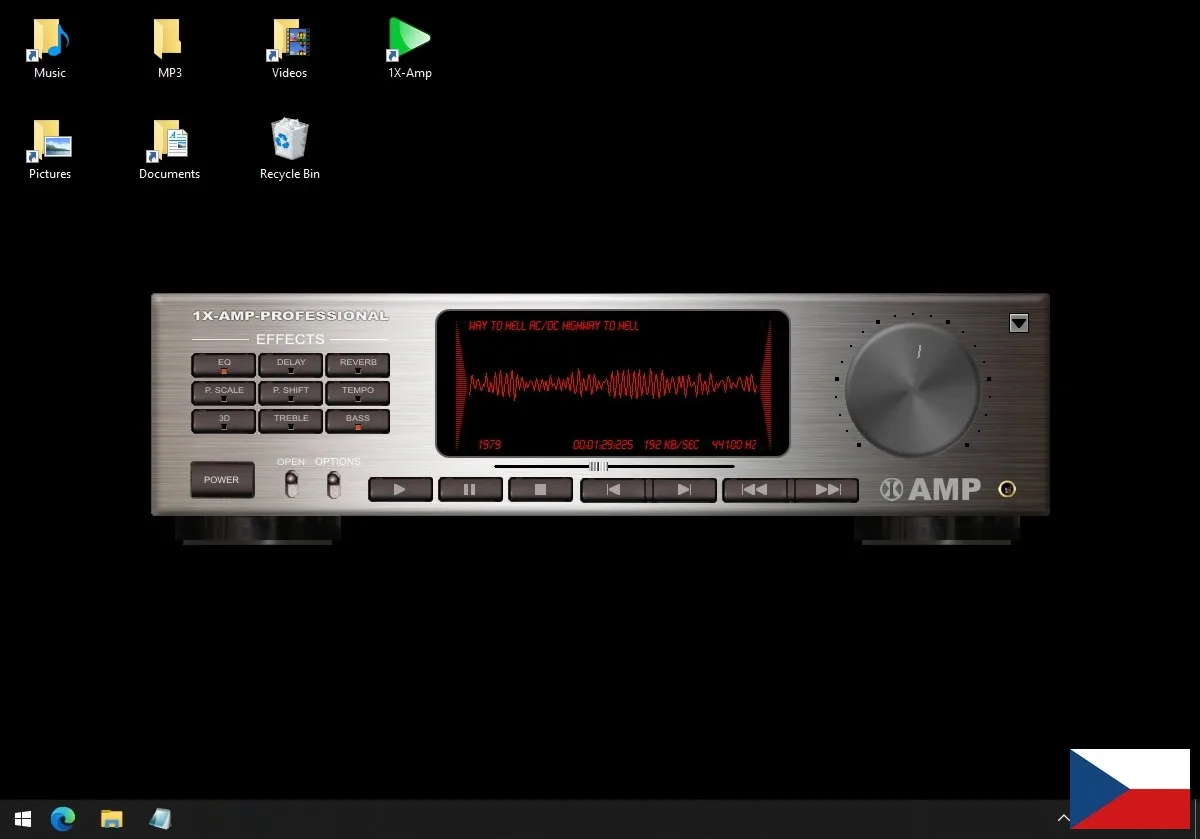Enable the Reverb effect
Screen dimensions: 1200x839
pyautogui.click(x=358, y=365)
